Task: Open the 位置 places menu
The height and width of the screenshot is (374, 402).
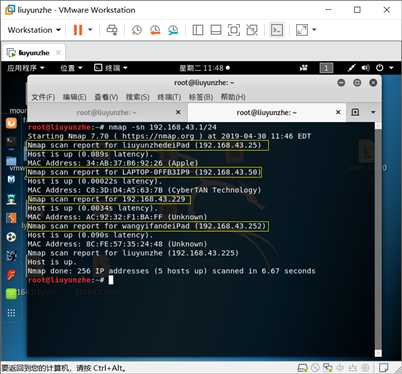Action: pyautogui.click(x=71, y=68)
